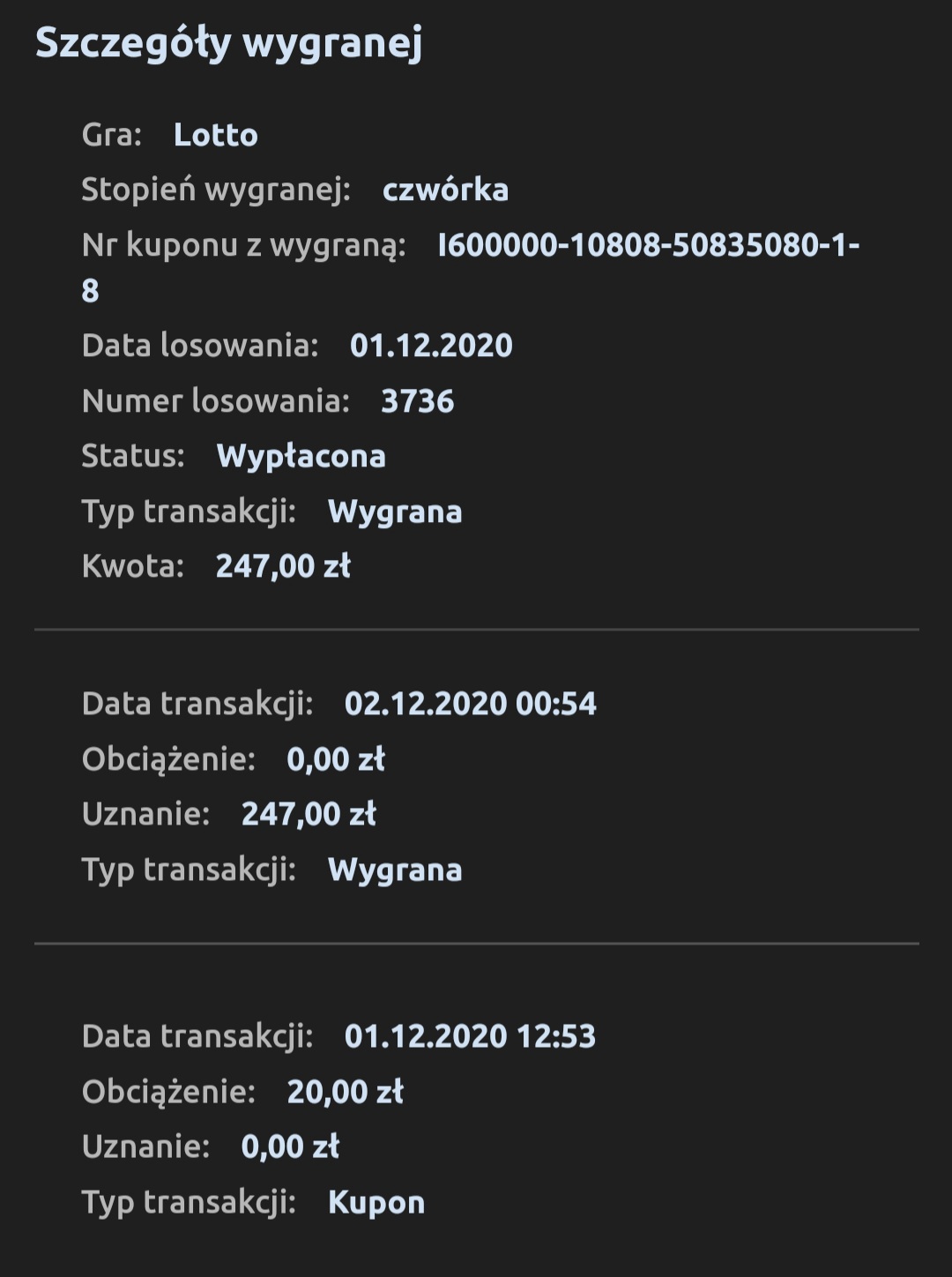This screenshot has height=1277, width=952.
Task: Select transaction date 02.12.2020 00:54
Action: 470,704
